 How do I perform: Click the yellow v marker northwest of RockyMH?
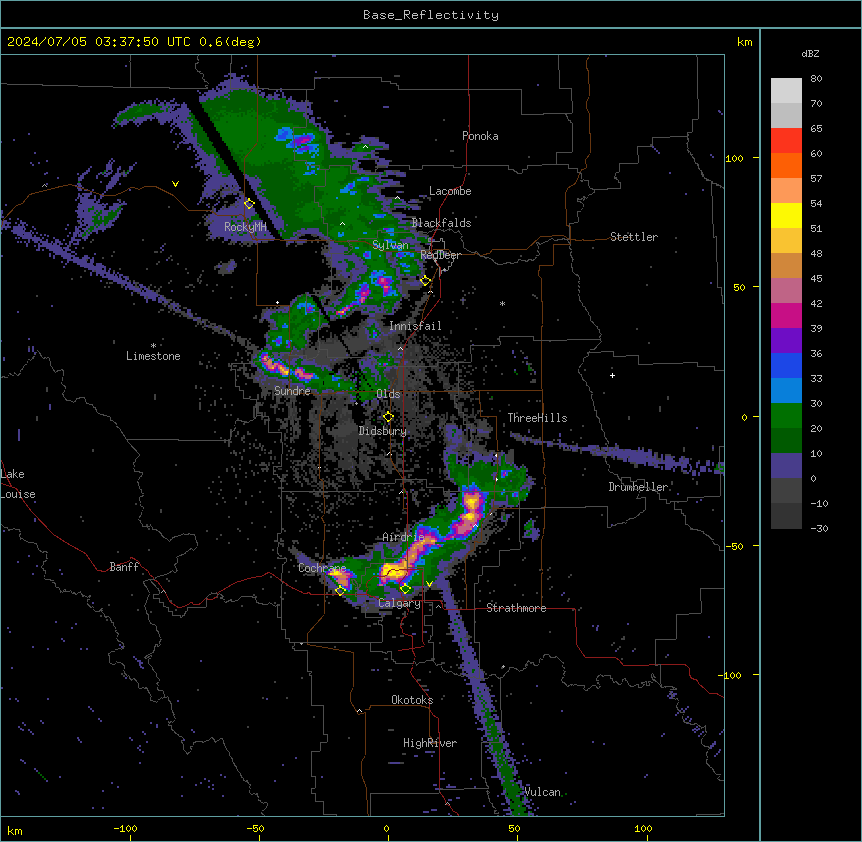coord(175,184)
